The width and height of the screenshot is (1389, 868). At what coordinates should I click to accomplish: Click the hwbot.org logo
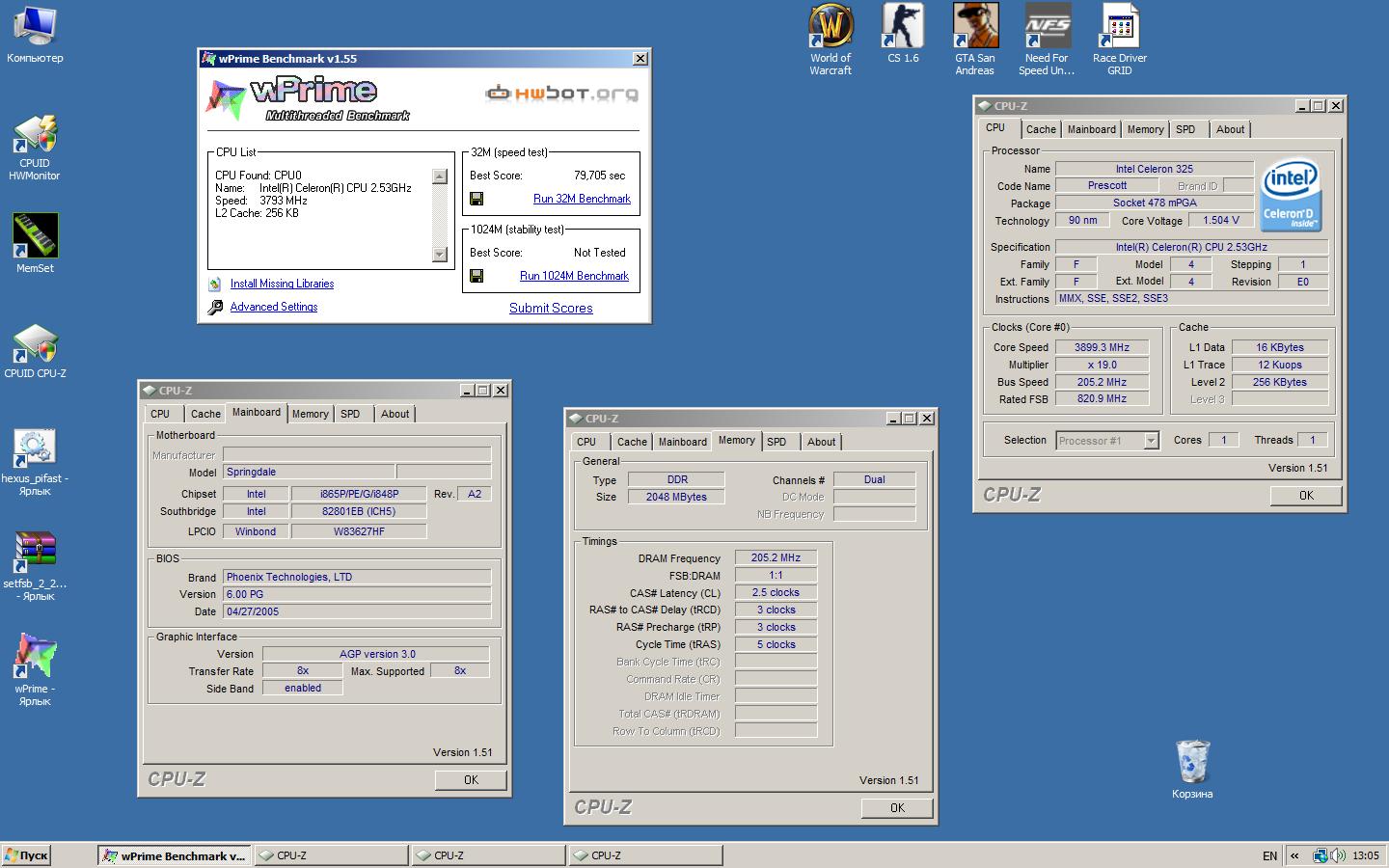(560, 94)
